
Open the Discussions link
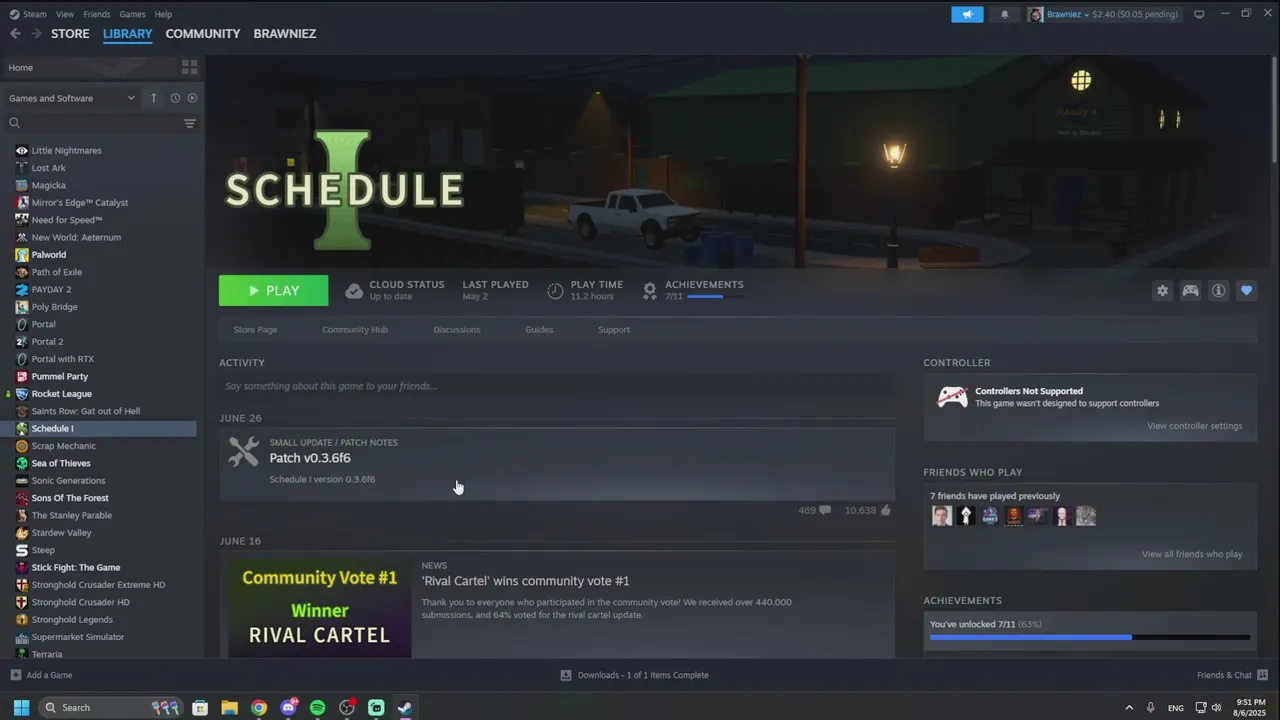tap(457, 329)
